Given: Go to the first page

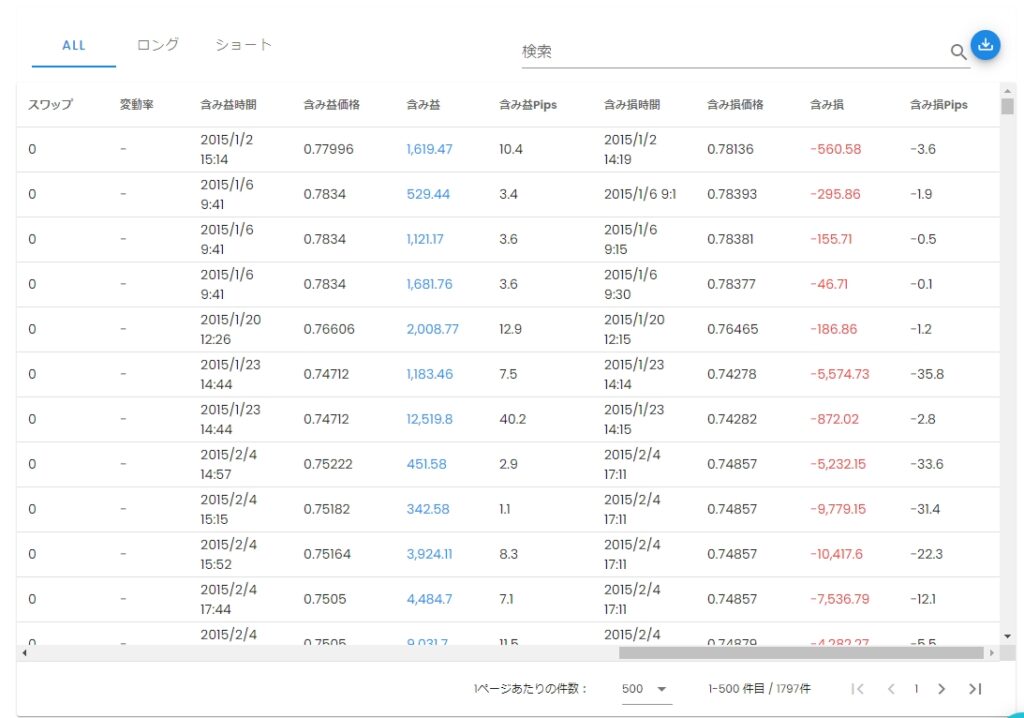Looking at the screenshot, I should coord(857,689).
